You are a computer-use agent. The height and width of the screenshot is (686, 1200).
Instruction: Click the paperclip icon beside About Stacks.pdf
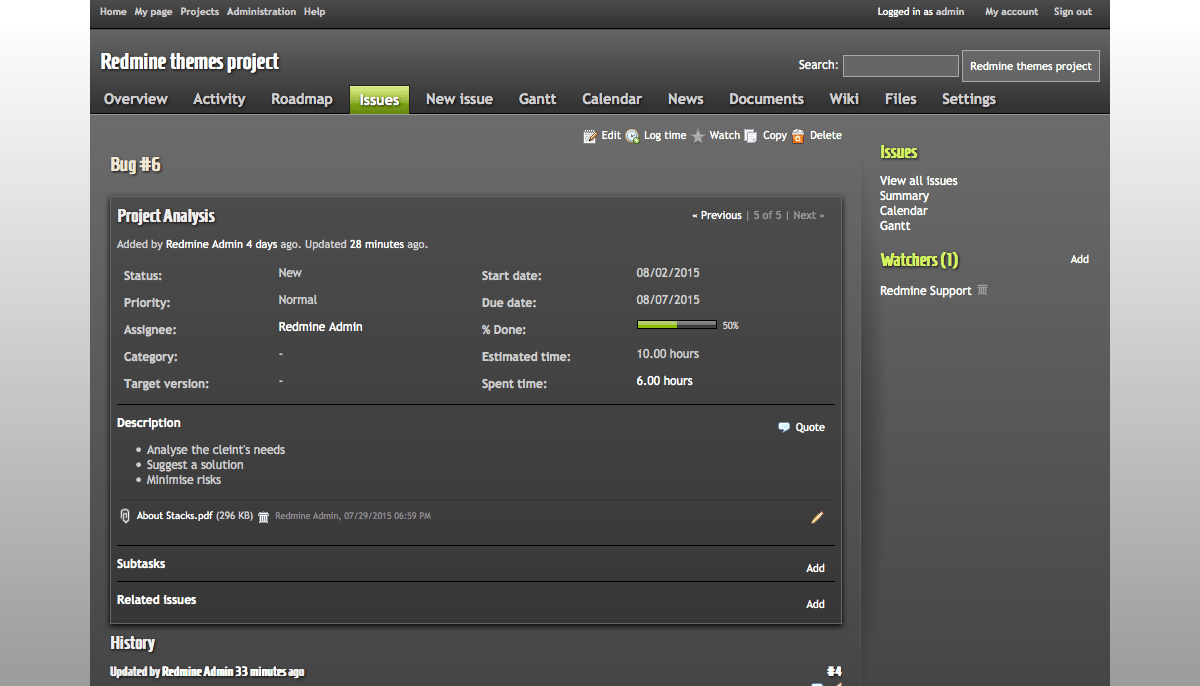(125, 516)
